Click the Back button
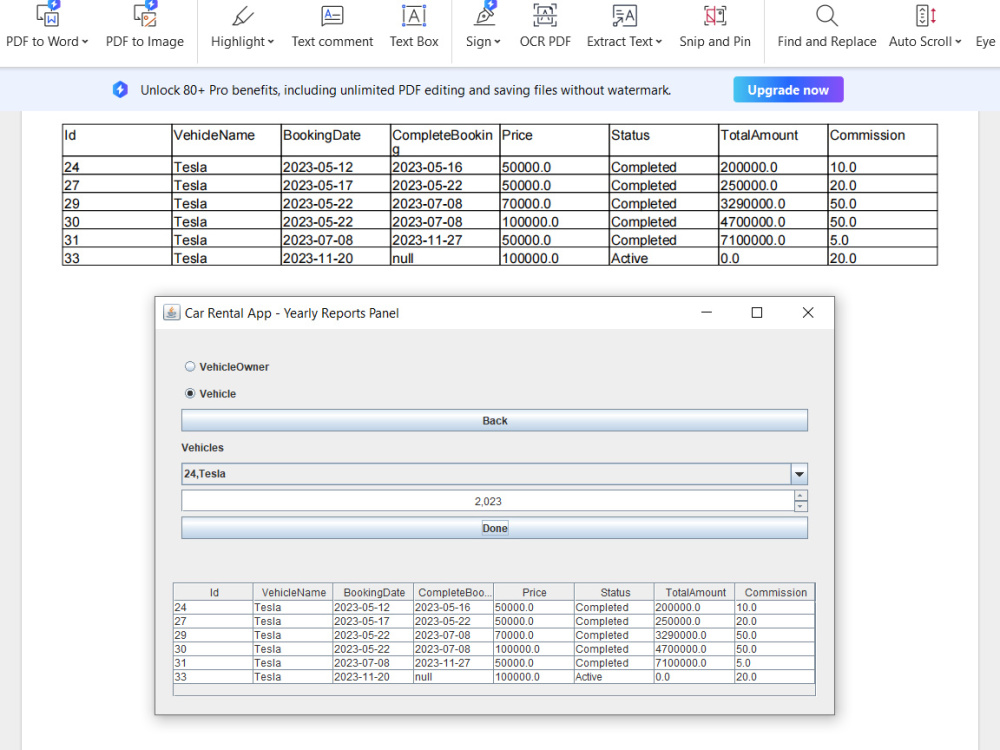This screenshot has width=1000, height=750. coord(494,421)
